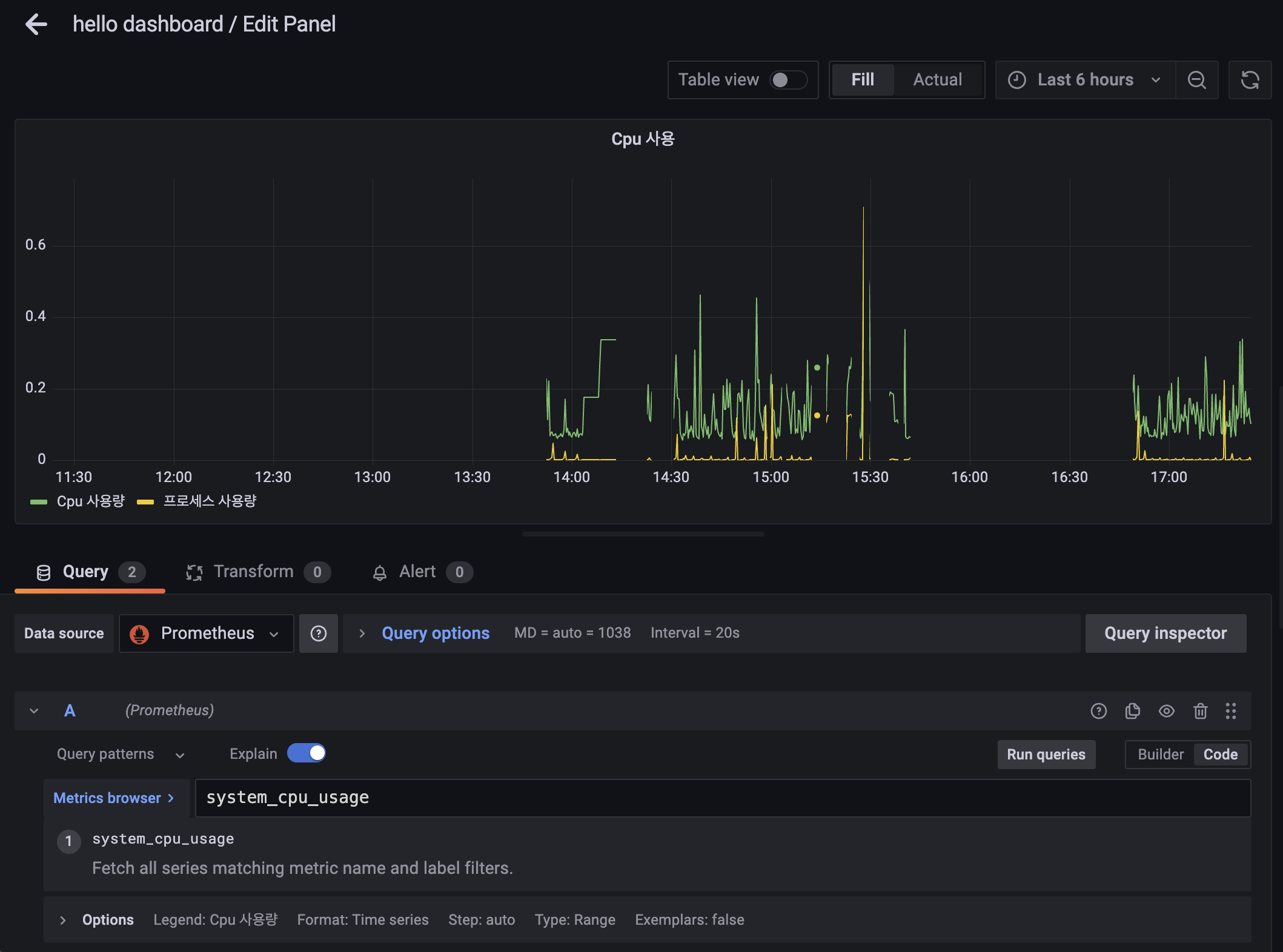Open the Prometheus data source dropdown
This screenshot has width=1283, height=952.
(206, 633)
